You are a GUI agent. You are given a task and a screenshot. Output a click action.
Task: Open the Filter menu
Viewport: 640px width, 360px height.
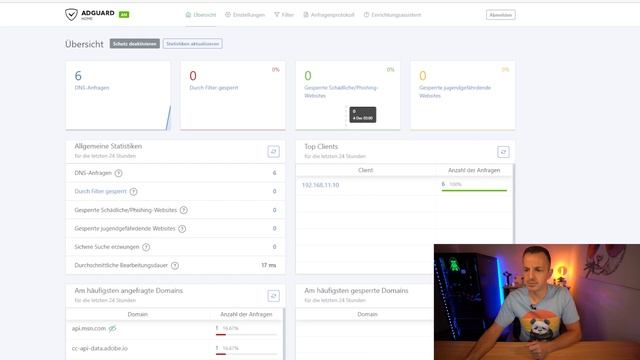pyautogui.click(x=284, y=15)
